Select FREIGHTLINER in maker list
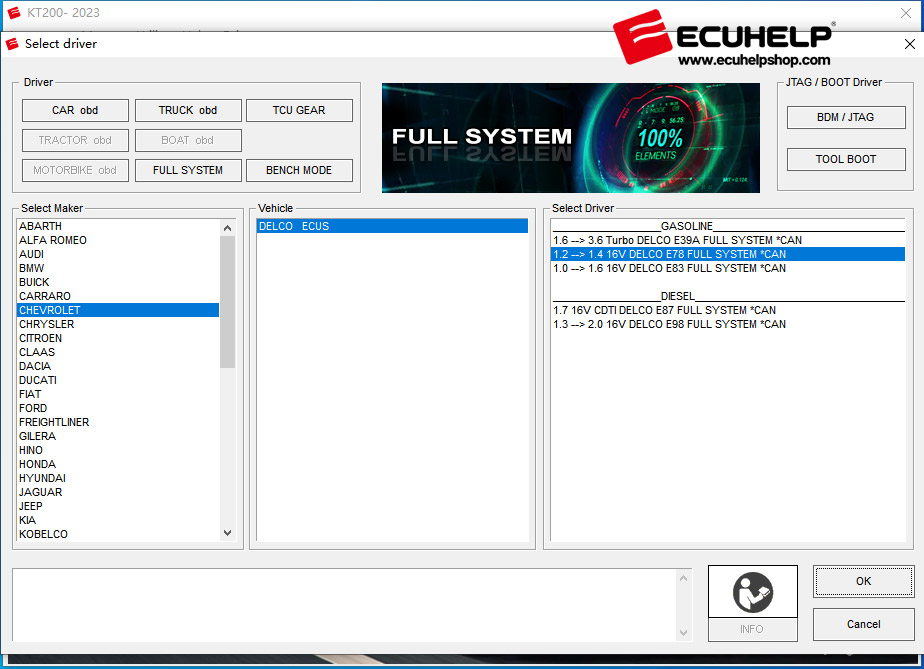Viewport: 924px width, 669px height. [118, 422]
